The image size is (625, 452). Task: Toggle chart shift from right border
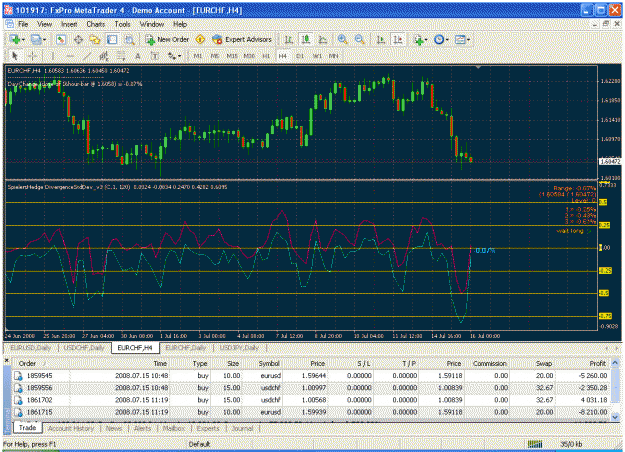tap(398, 39)
